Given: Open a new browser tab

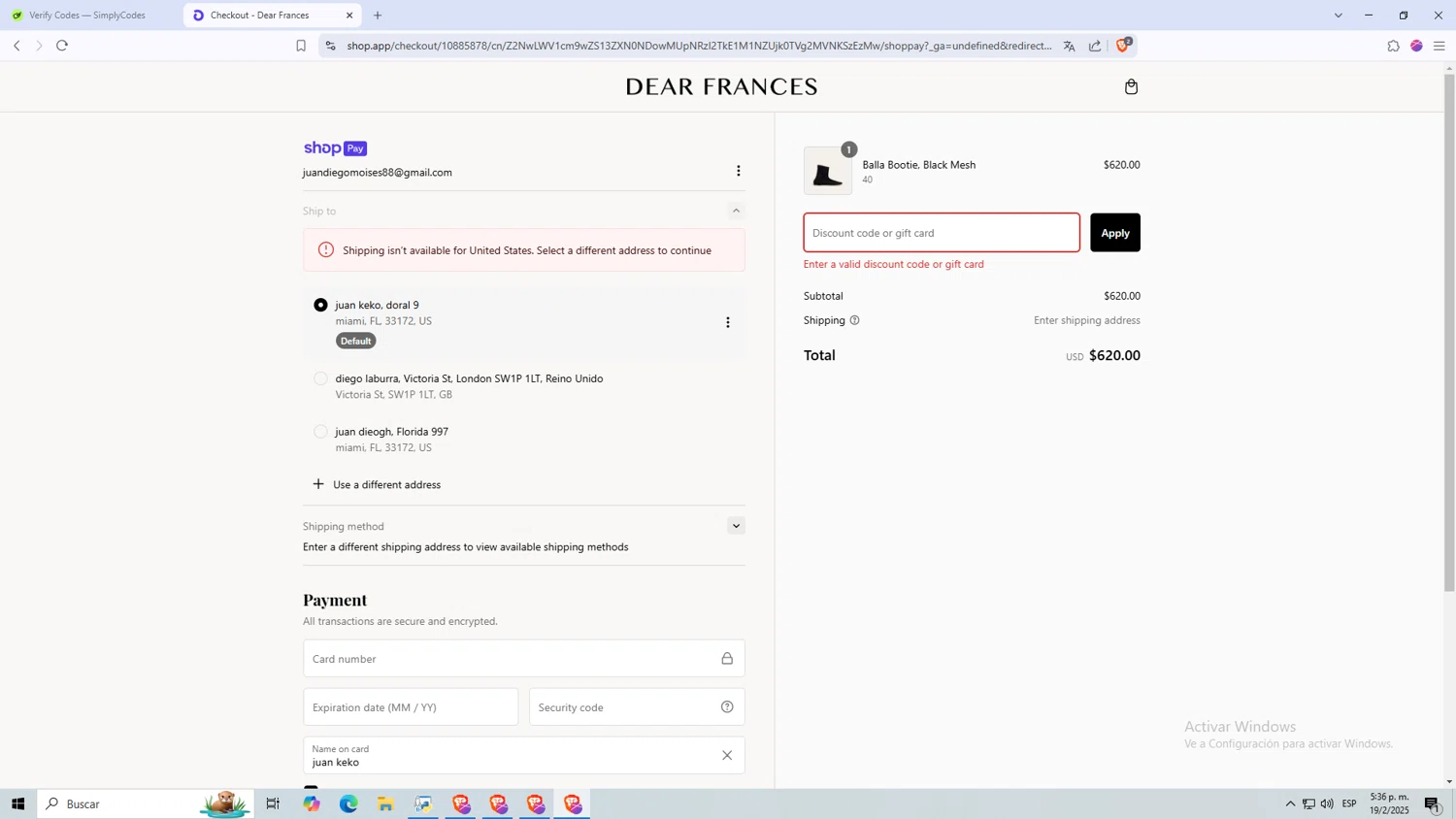Looking at the screenshot, I should point(378,16).
